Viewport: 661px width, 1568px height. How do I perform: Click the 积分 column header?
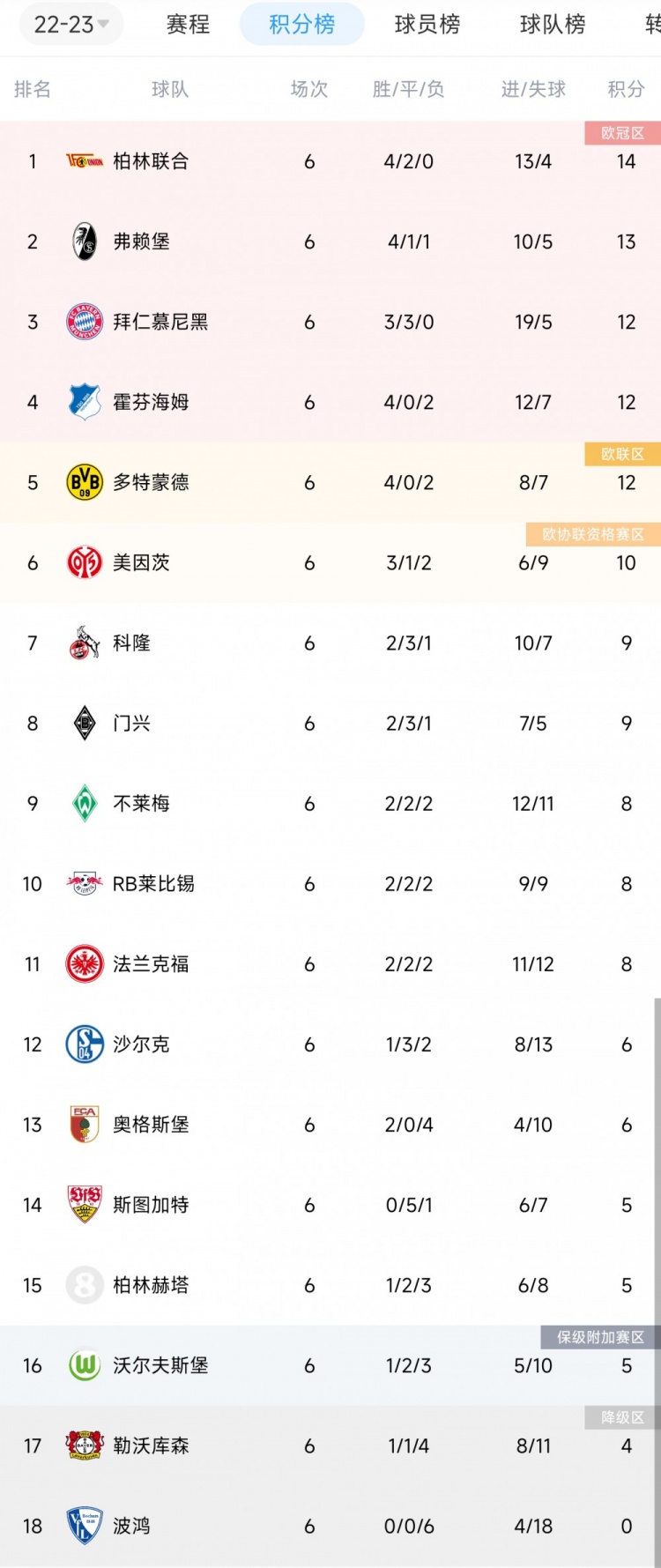[x=626, y=89]
